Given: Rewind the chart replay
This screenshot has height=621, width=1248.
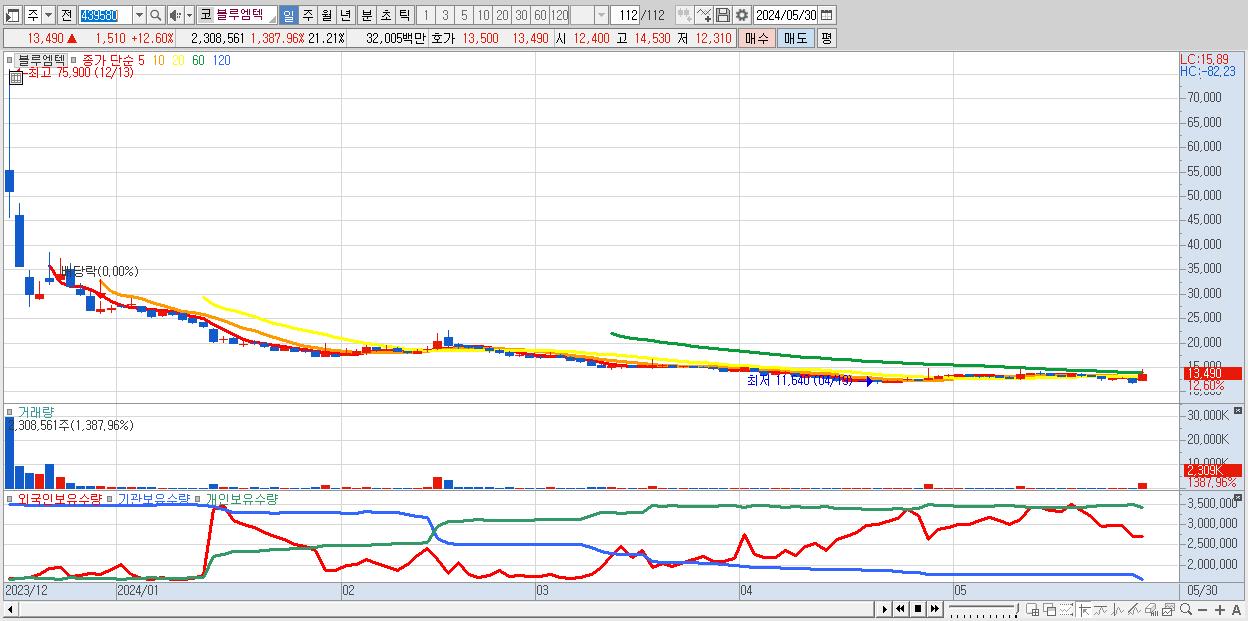Looking at the screenshot, I should coord(900,609).
